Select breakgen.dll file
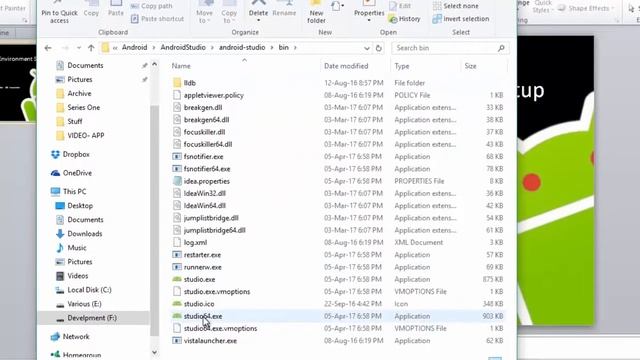The height and width of the screenshot is (360, 640). (x=203, y=107)
